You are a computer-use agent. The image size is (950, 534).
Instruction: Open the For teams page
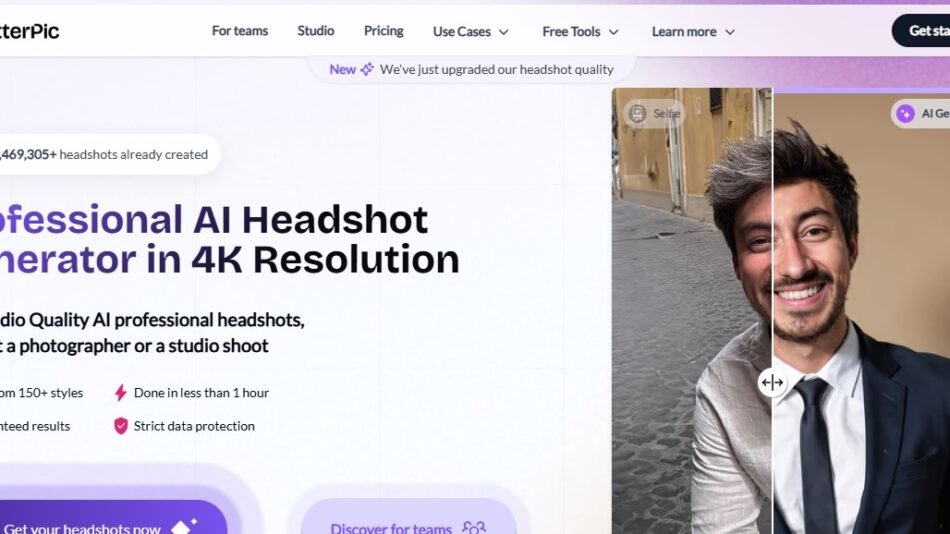pos(240,31)
